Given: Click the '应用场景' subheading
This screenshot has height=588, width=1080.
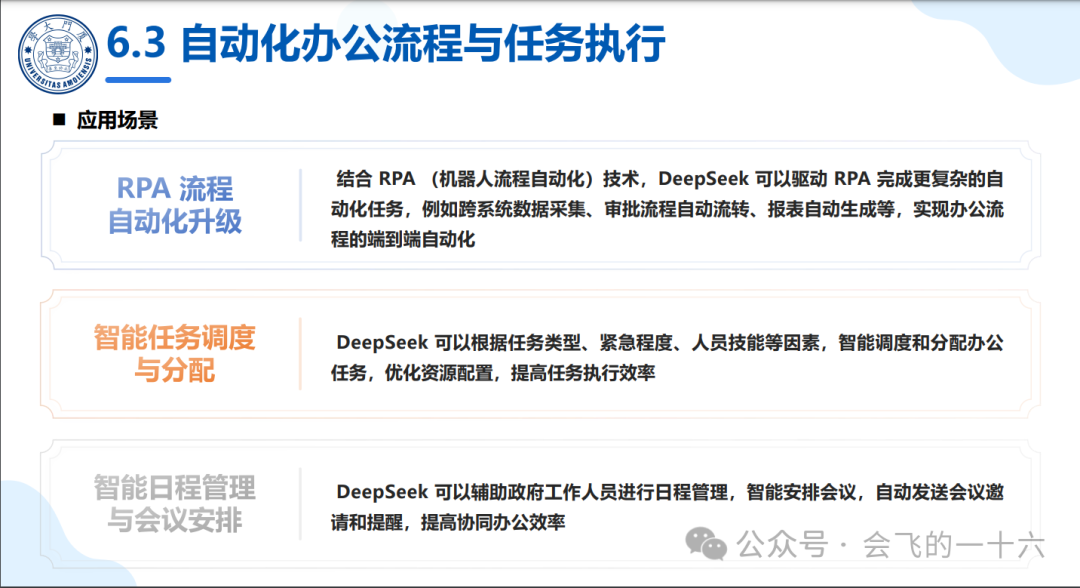Looking at the screenshot, I should pos(117,120).
